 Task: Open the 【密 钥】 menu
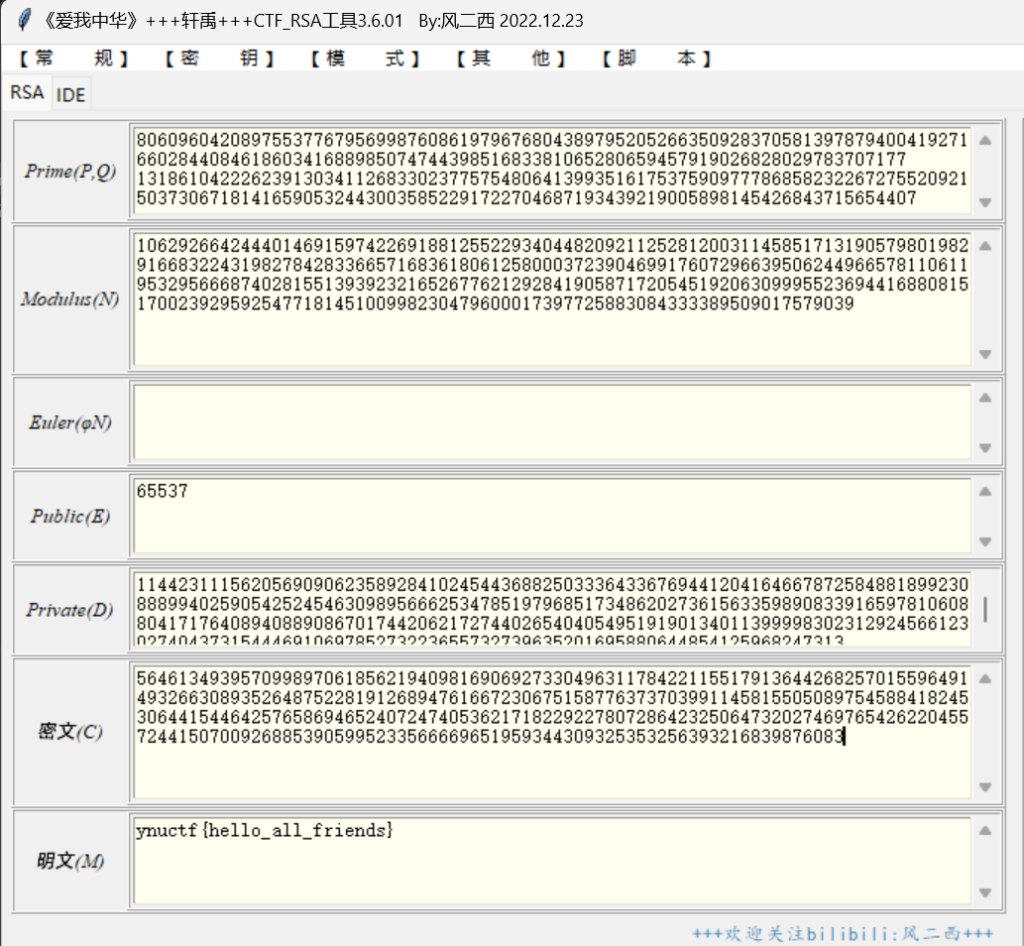219,59
